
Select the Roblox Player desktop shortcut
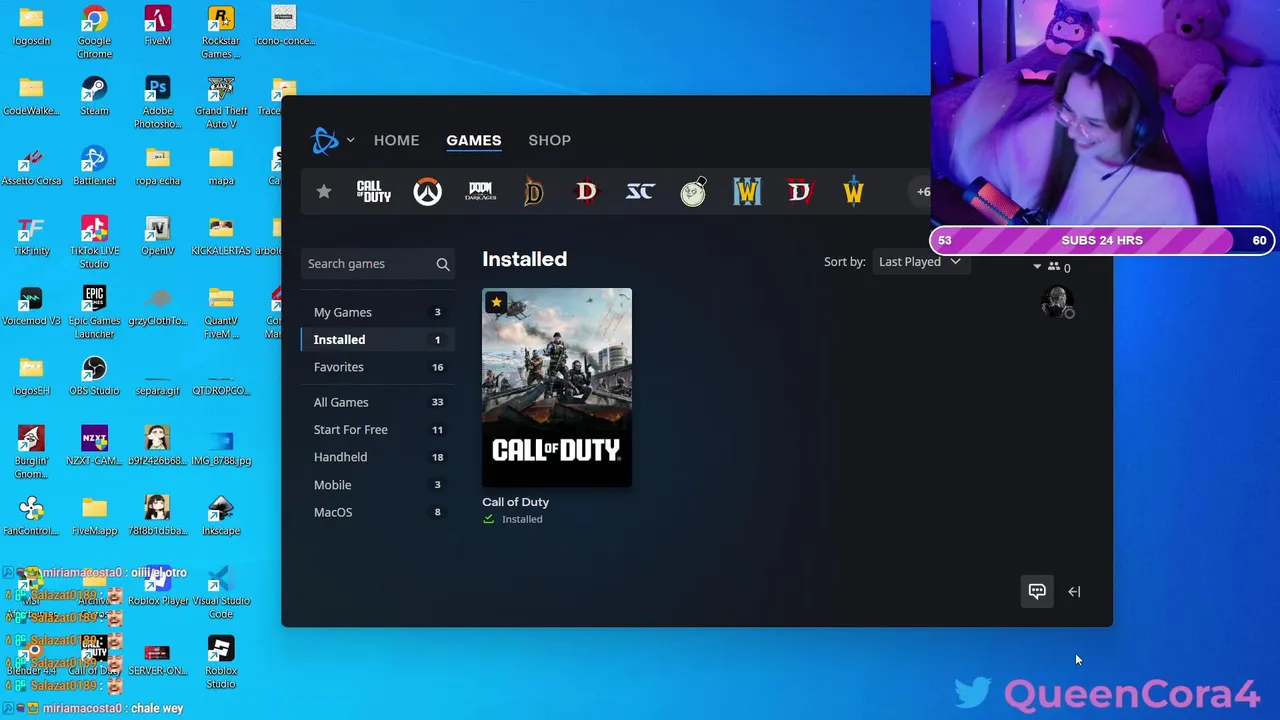pyautogui.click(x=157, y=587)
